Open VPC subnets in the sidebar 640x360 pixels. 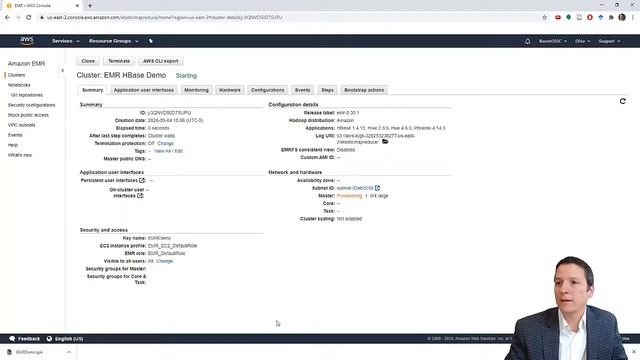[x=22, y=125]
